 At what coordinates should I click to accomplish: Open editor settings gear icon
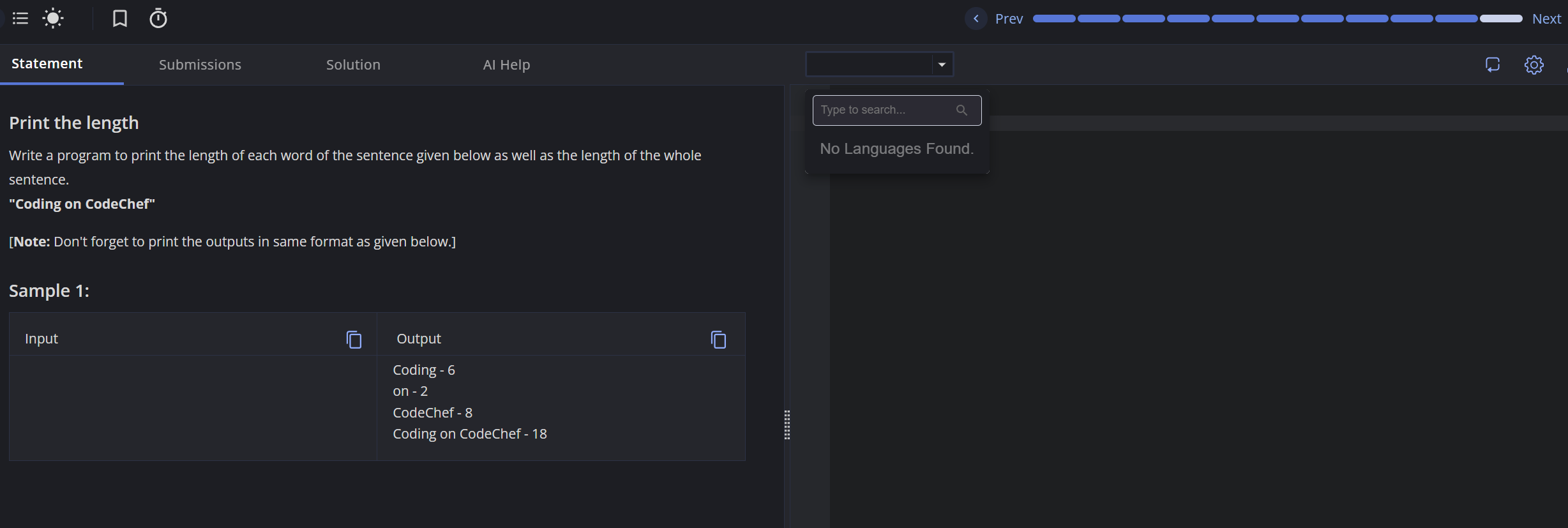tap(1534, 64)
